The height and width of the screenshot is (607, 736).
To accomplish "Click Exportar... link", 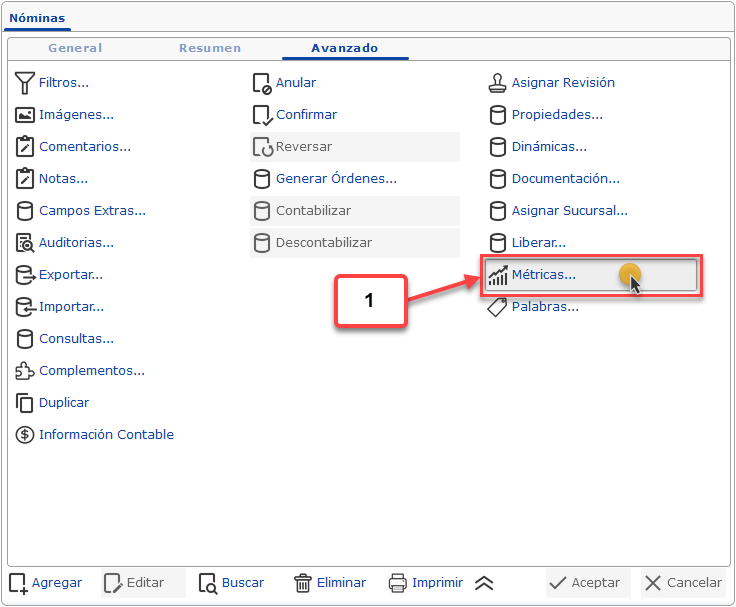I will [x=71, y=274].
